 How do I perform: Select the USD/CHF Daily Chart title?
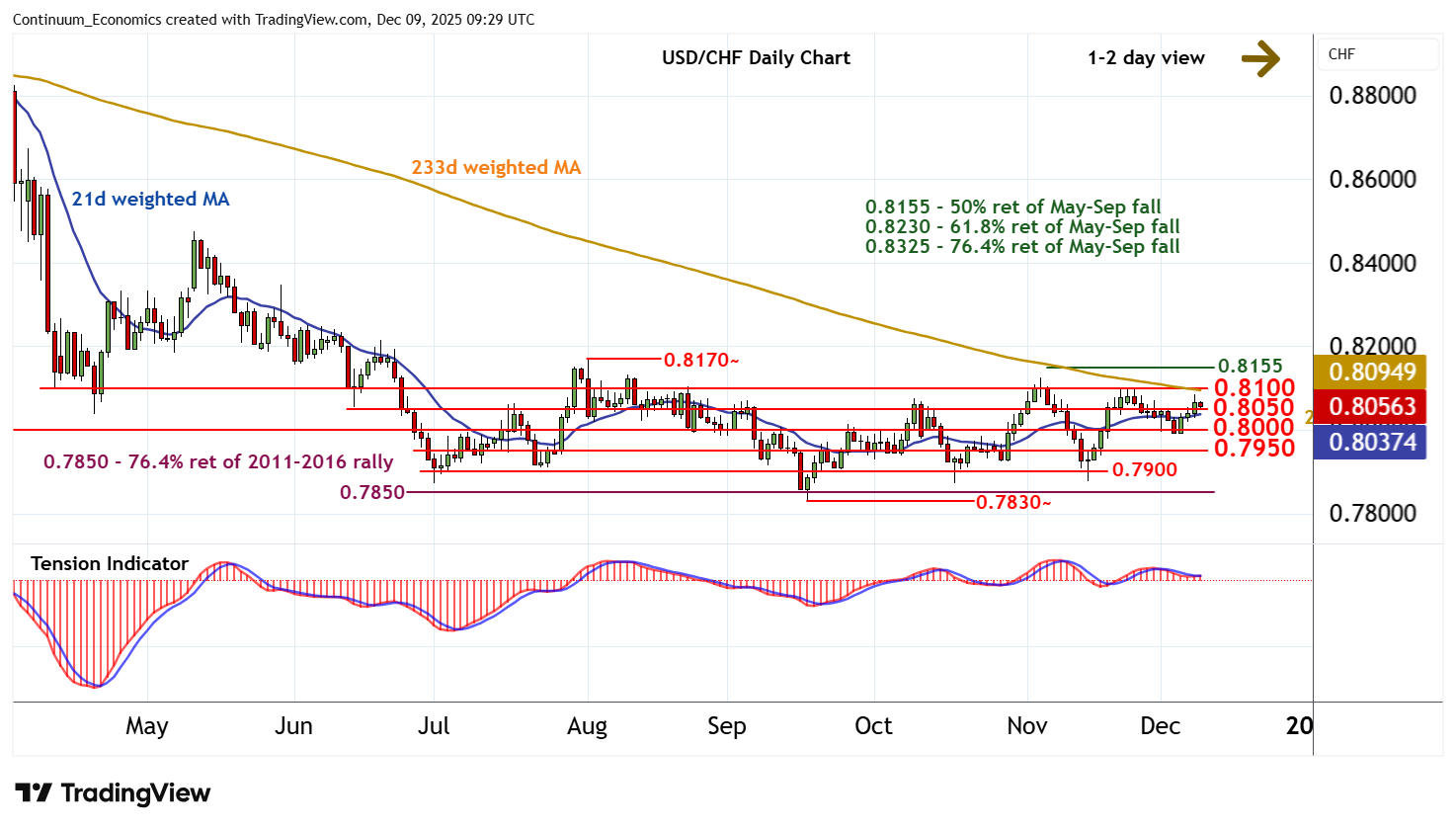[x=756, y=58]
